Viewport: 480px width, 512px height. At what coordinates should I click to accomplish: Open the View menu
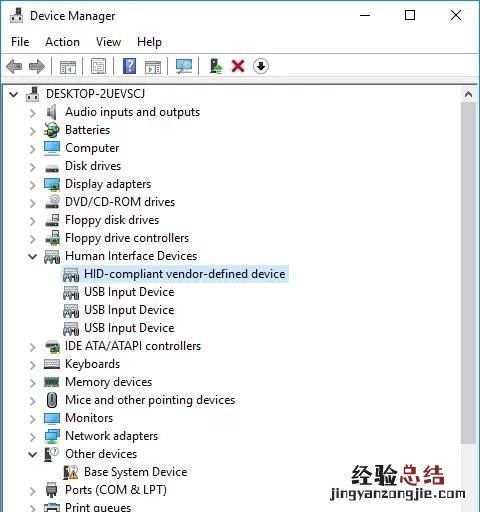tap(108, 42)
